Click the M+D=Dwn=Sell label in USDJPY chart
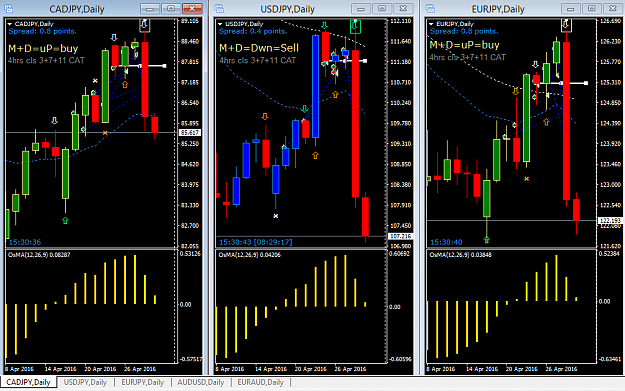 pos(259,48)
